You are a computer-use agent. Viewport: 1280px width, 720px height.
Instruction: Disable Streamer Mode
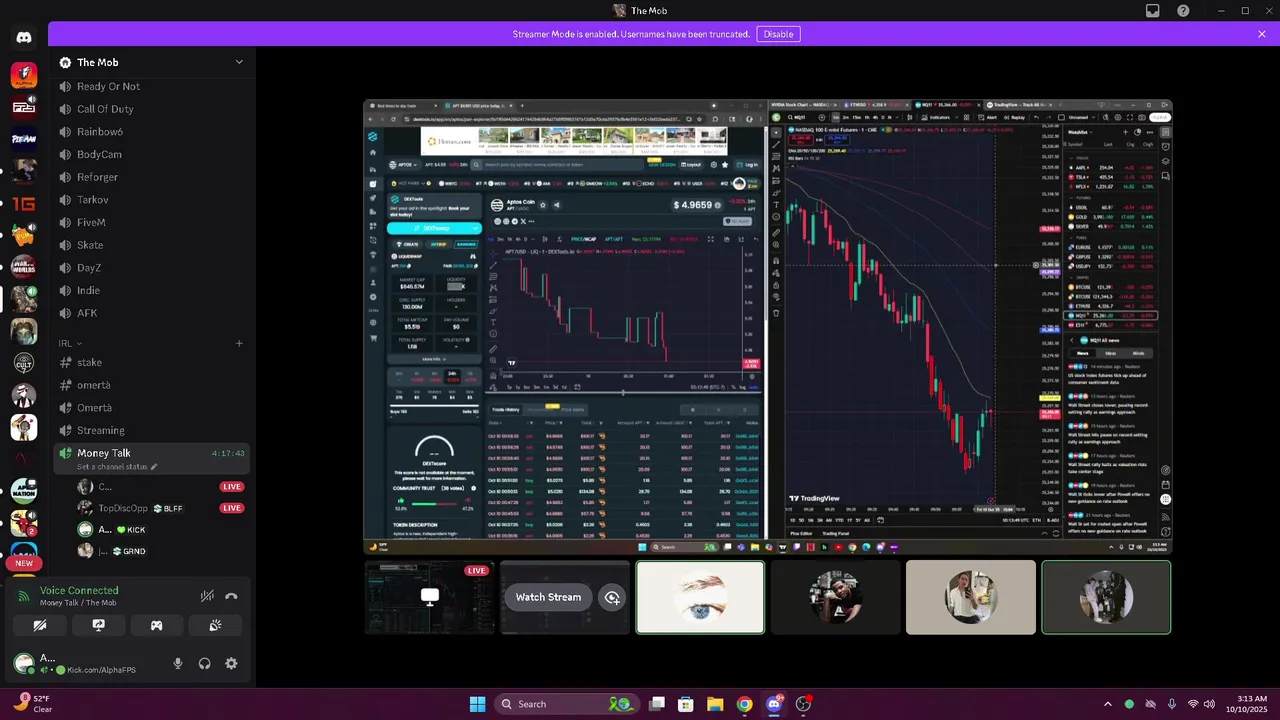[778, 34]
